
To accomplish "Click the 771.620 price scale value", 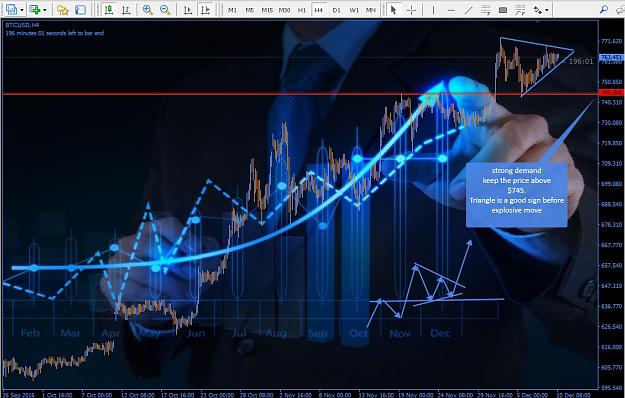I will [612, 41].
